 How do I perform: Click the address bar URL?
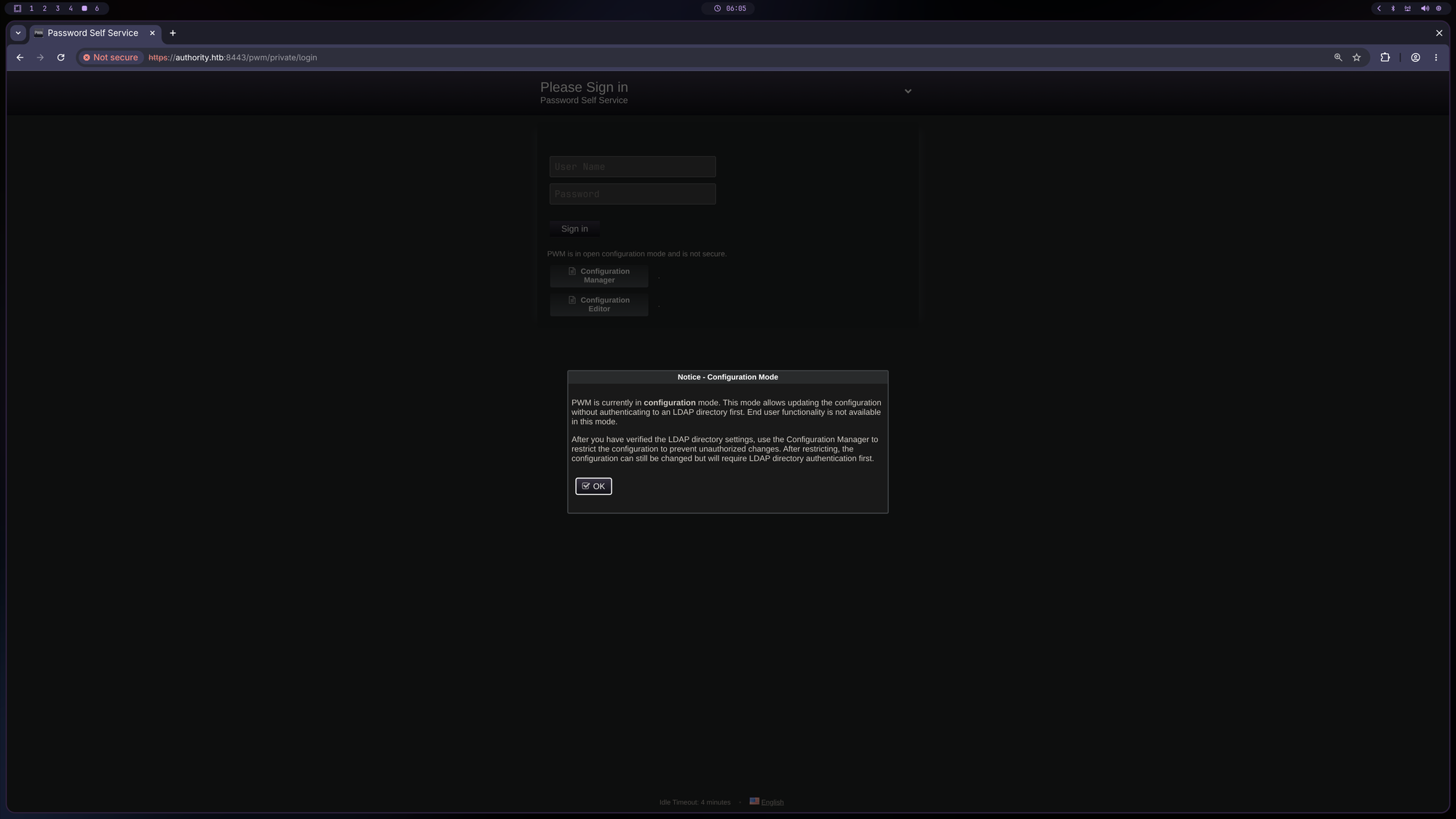pos(233,58)
